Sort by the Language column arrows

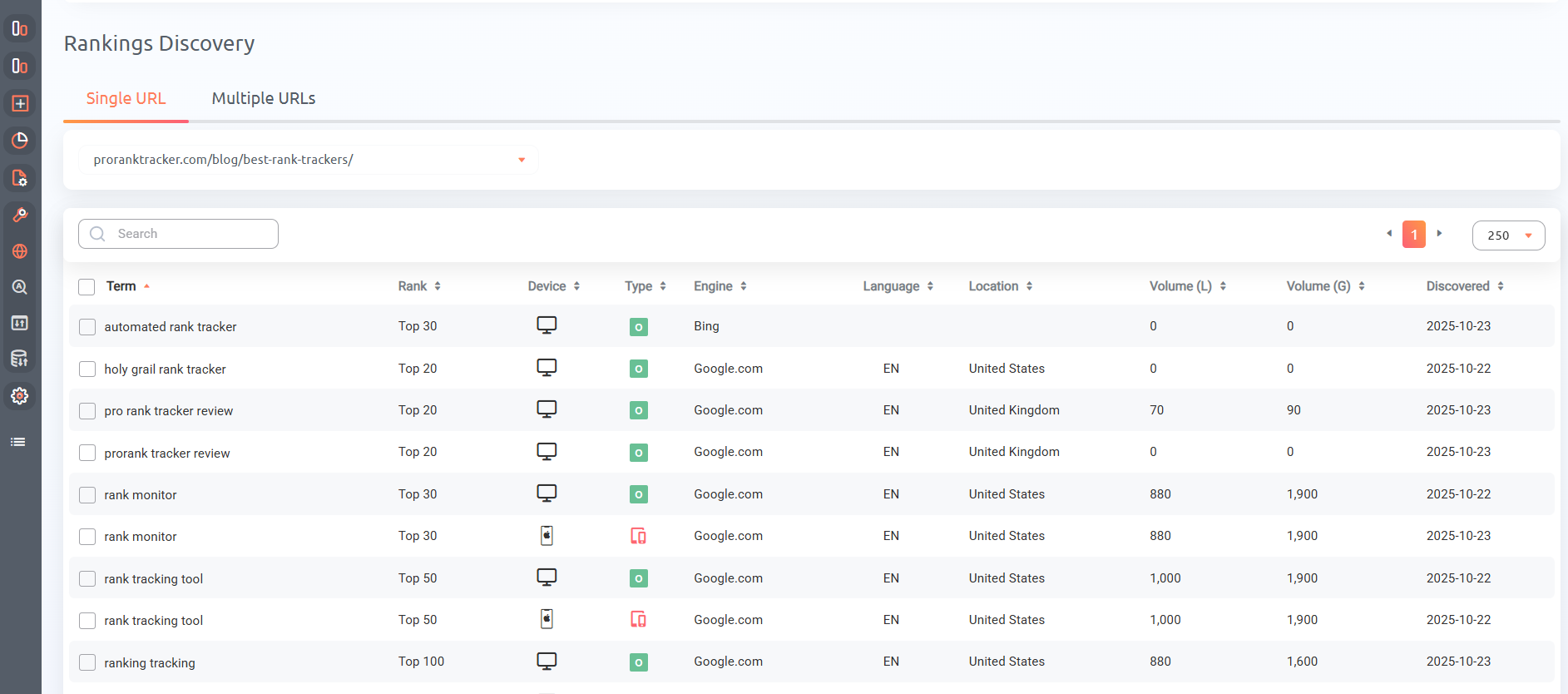click(930, 286)
